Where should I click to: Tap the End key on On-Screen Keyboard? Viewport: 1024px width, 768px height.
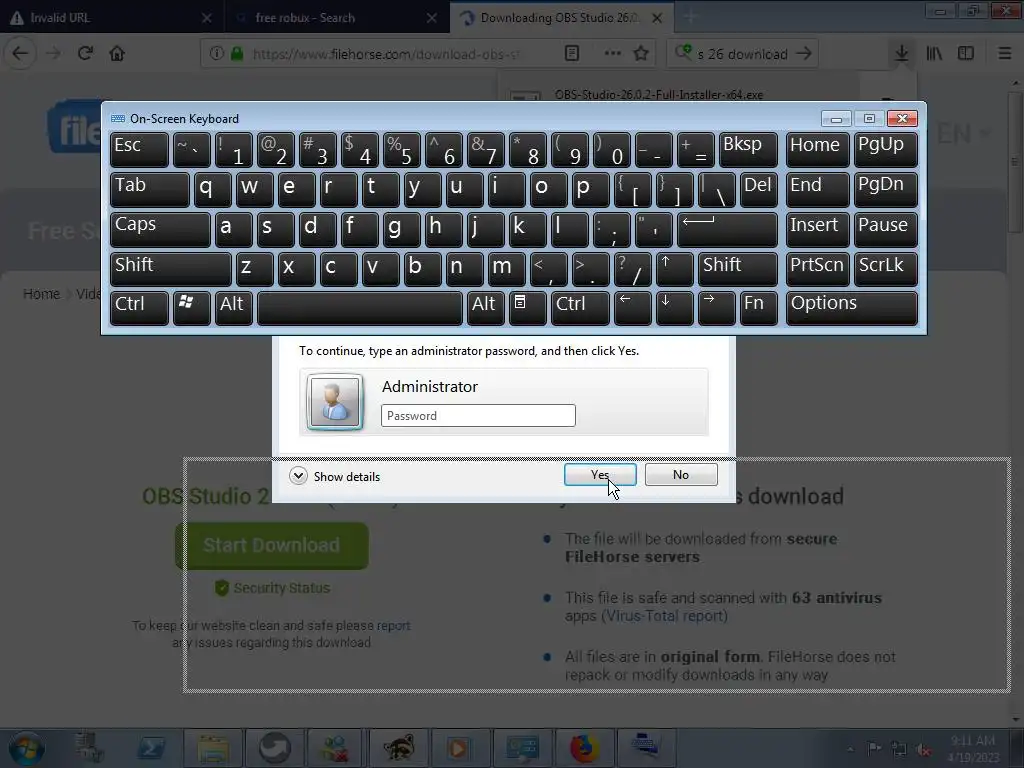pyautogui.click(x=817, y=189)
